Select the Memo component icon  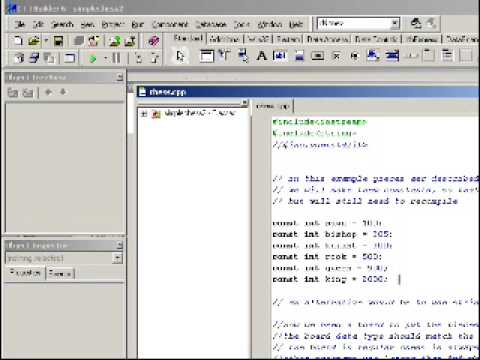pos(299,56)
